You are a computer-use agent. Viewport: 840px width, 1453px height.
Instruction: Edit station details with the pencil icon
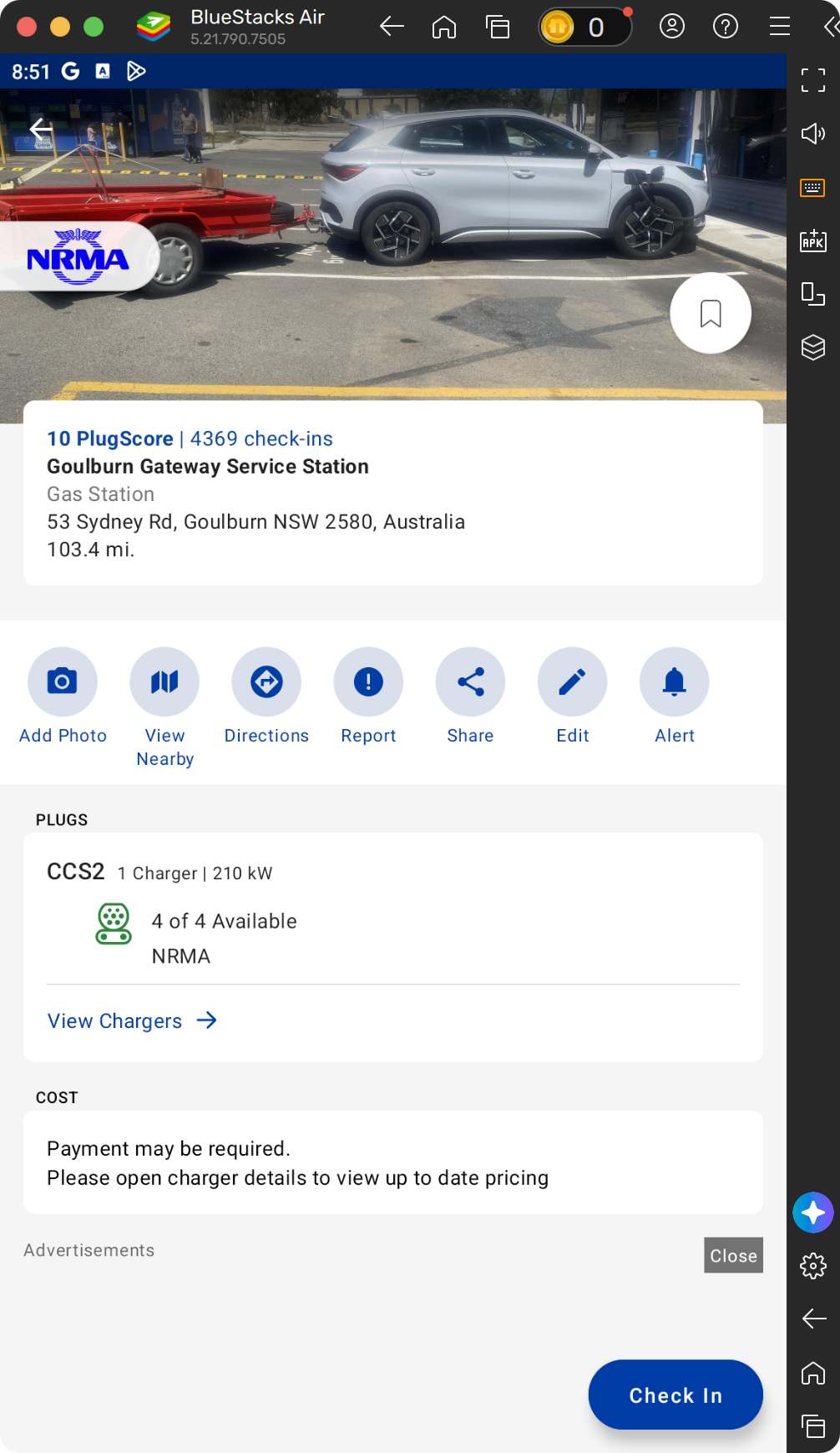(x=572, y=681)
